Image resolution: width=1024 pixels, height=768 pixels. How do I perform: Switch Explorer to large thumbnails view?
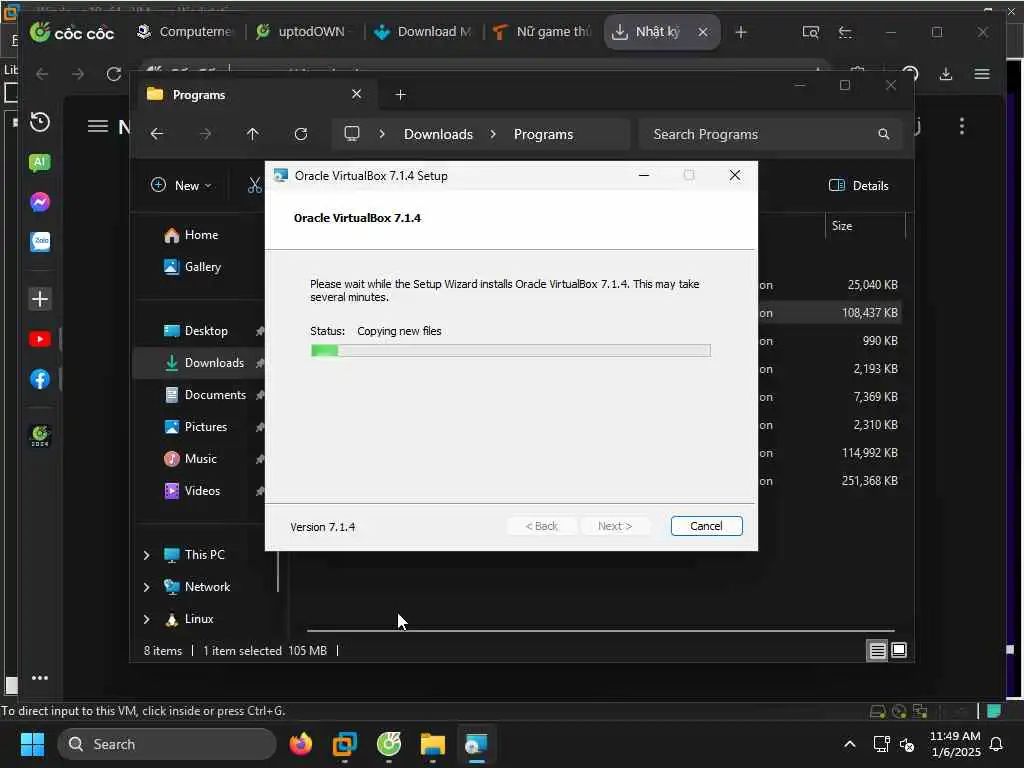[899, 650]
